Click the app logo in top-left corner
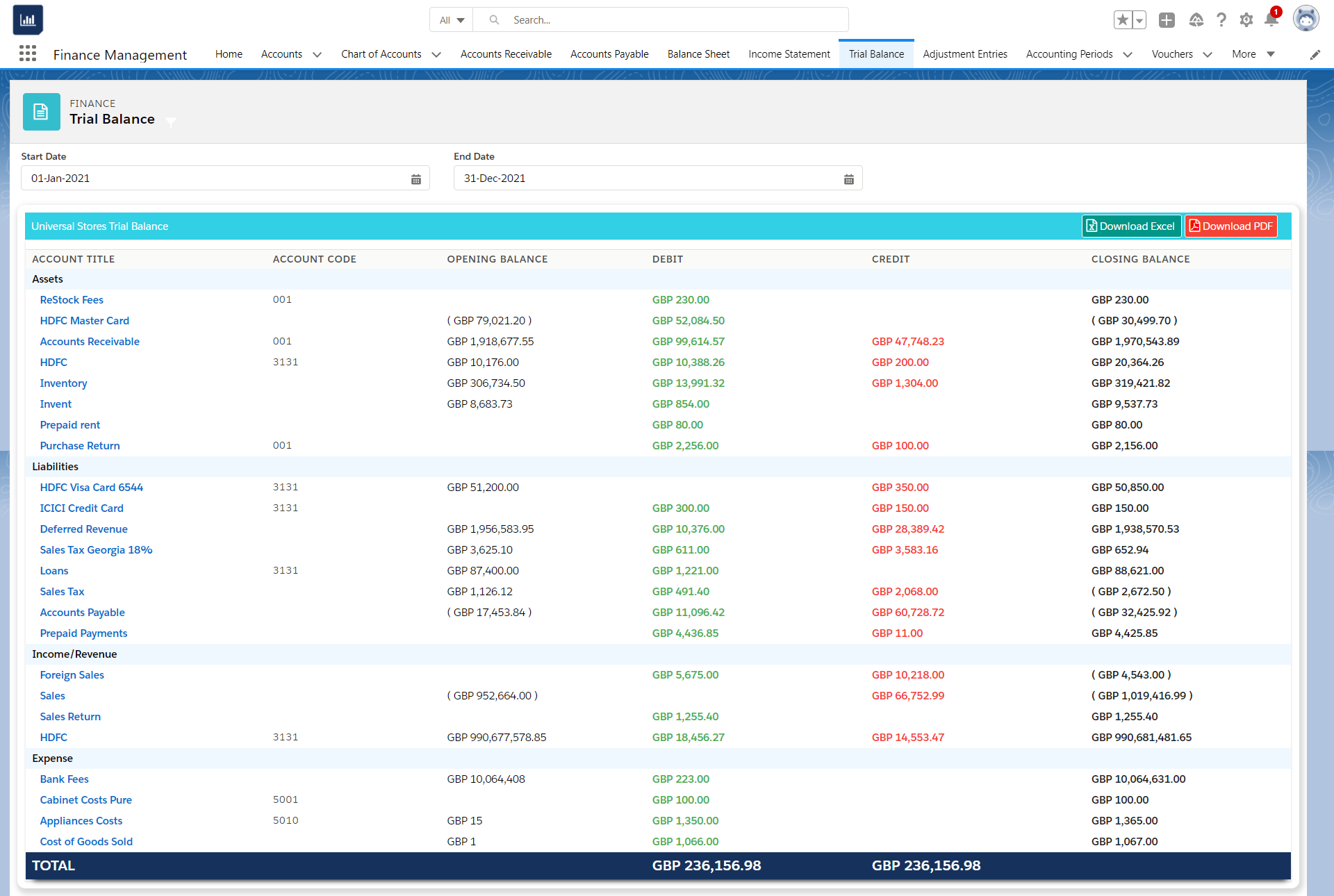 (28, 19)
